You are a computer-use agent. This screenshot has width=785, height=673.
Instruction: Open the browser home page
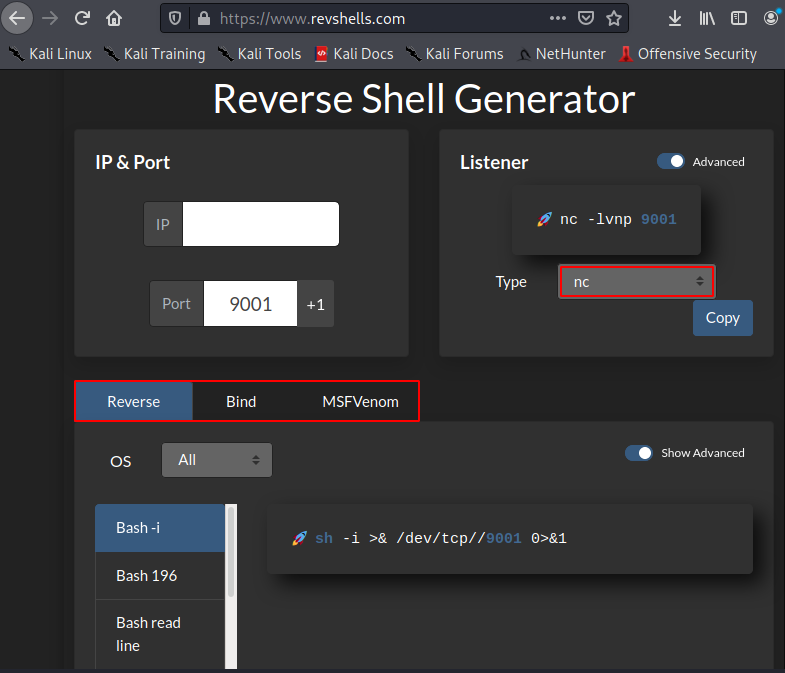pos(114,19)
